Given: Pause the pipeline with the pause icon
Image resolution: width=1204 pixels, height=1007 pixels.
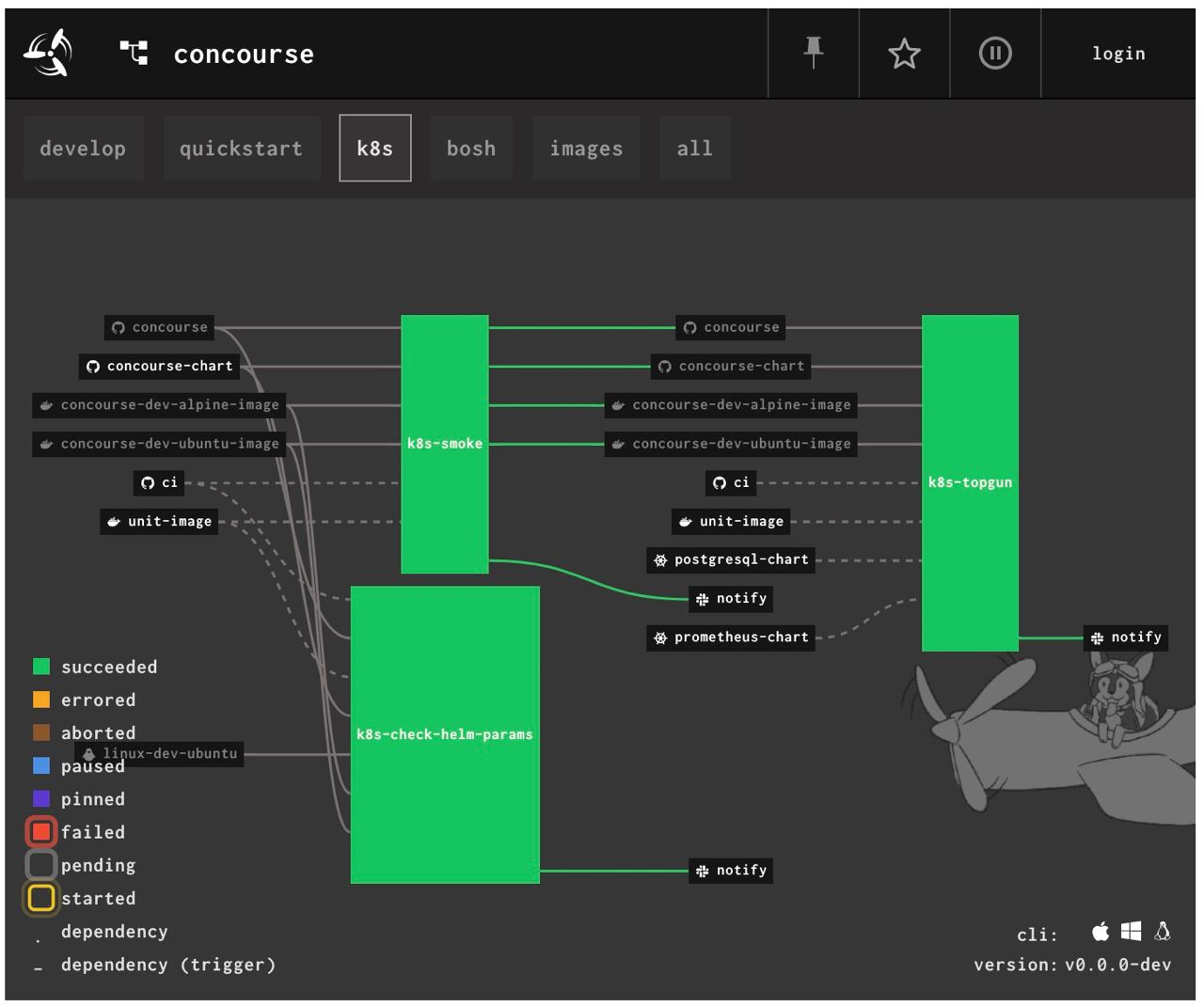Looking at the screenshot, I should [x=995, y=53].
